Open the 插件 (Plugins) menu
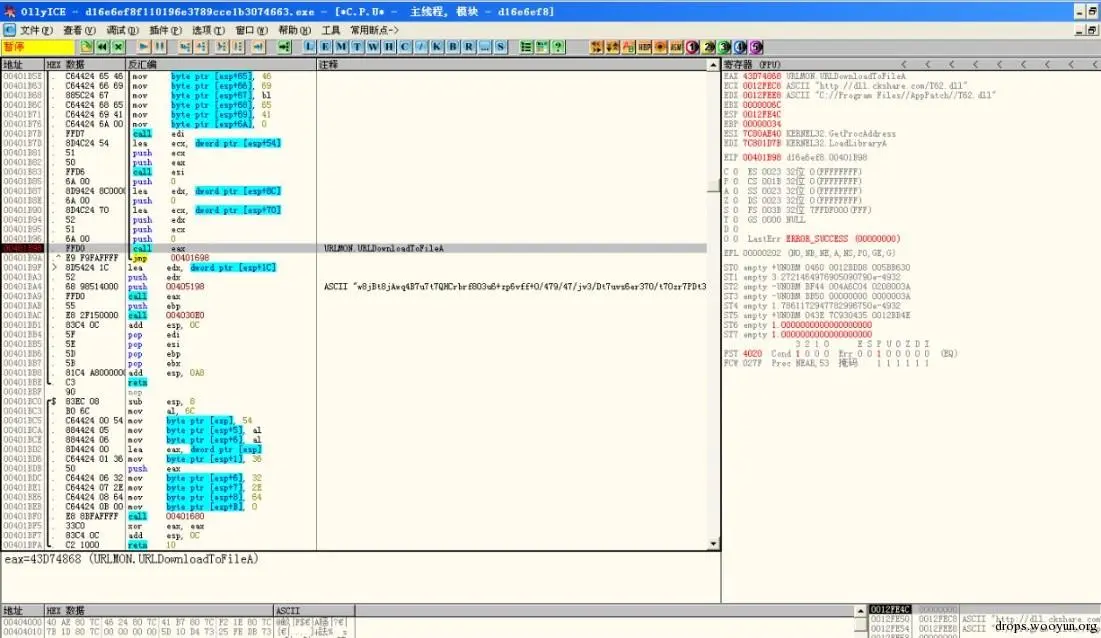The image size is (1101, 638). [x=164, y=30]
